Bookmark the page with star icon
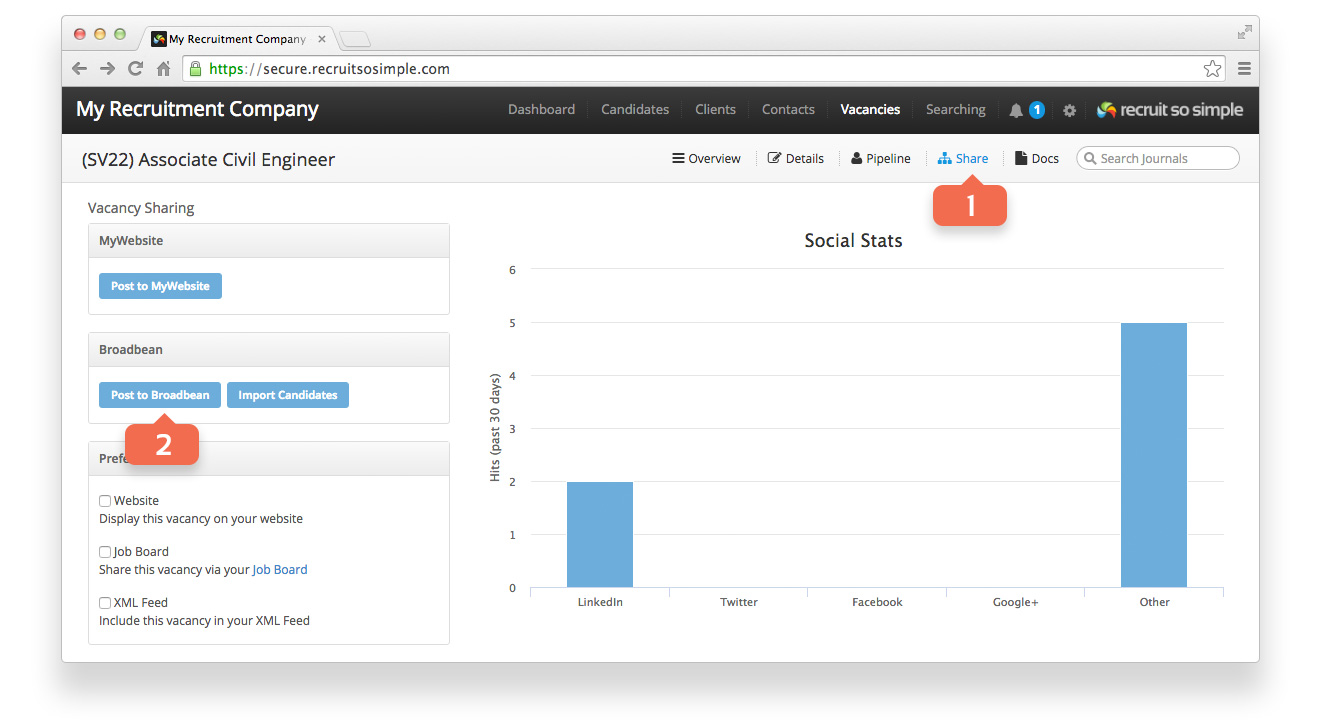The width and height of the screenshot is (1325, 722). point(1212,69)
